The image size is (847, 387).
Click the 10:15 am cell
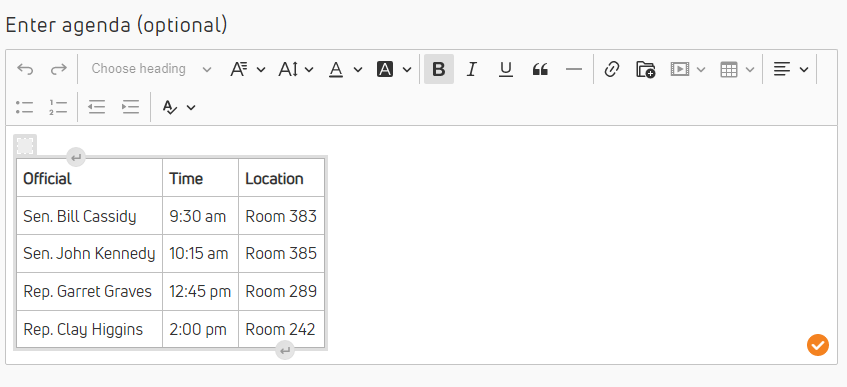(x=200, y=253)
